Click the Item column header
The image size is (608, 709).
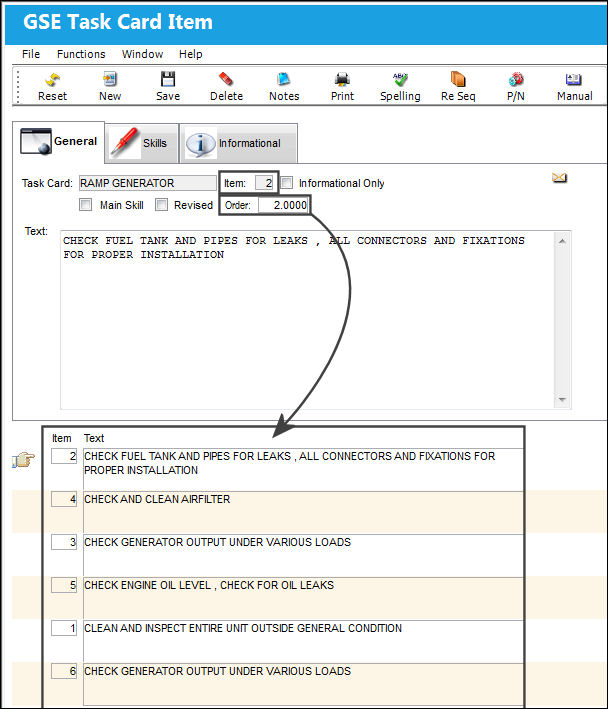point(61,438)
